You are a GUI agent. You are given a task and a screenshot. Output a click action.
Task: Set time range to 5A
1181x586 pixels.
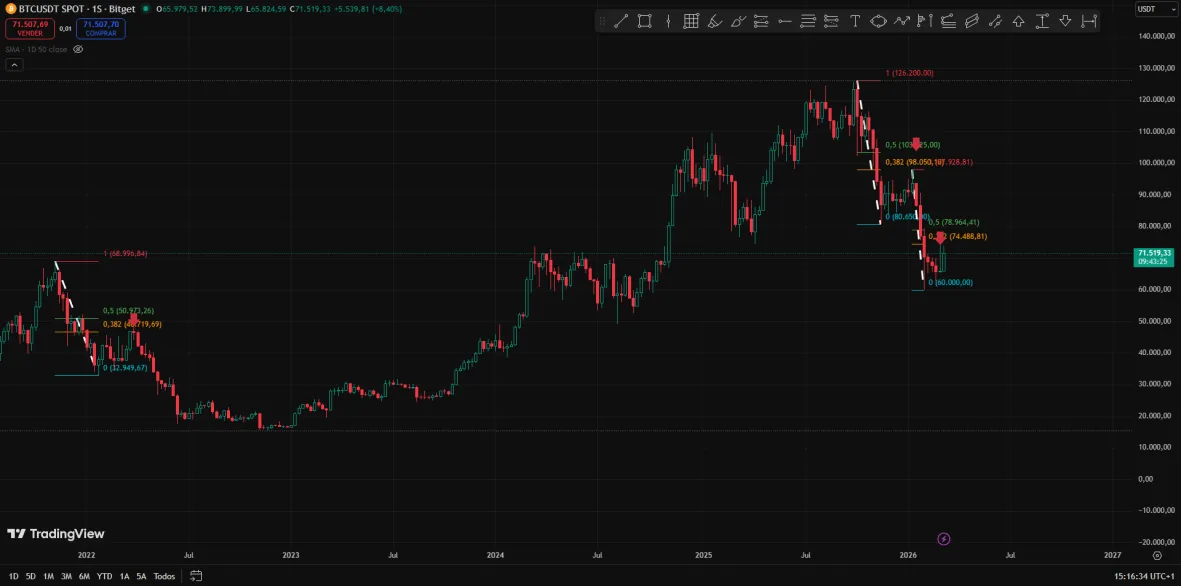(141, 576)
